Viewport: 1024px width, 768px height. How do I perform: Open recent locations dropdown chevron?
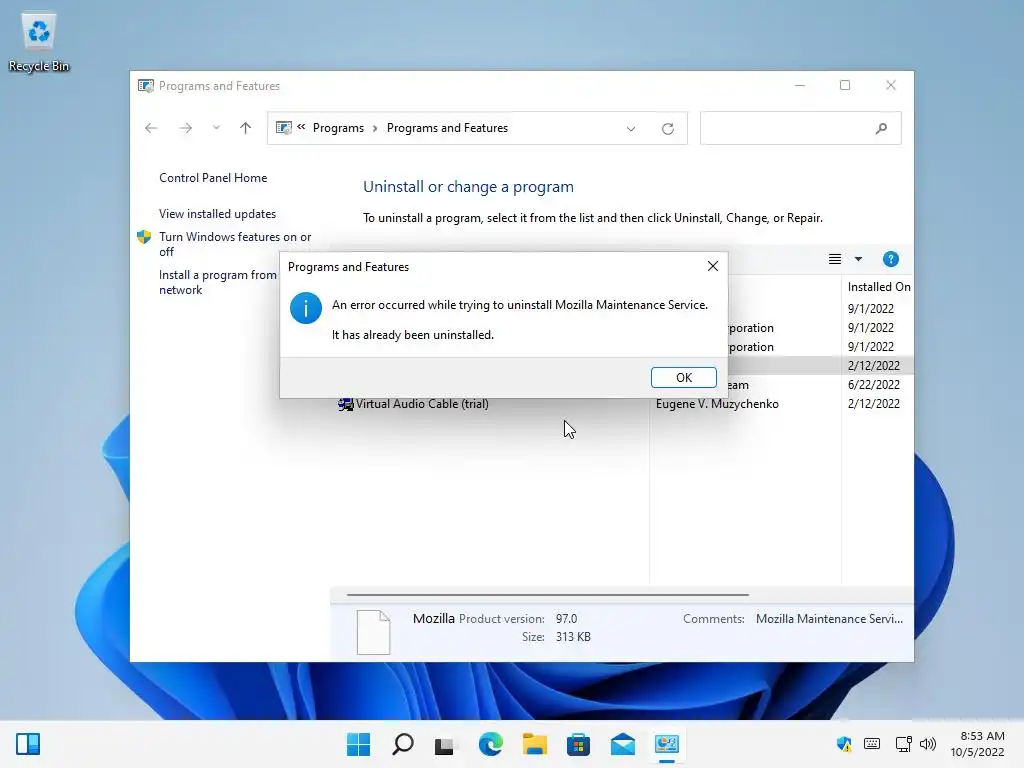click(216, 128)
